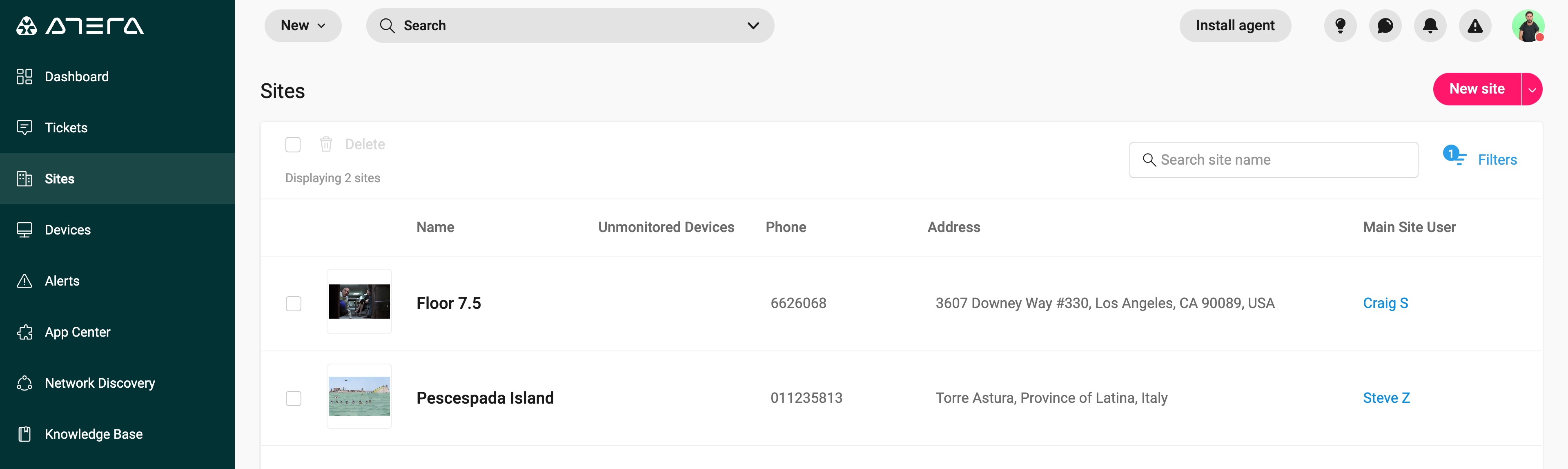1568x469 pixels.
Task: Click the alerts warning icon in top bar
Action: click(x=1475, y=26)
